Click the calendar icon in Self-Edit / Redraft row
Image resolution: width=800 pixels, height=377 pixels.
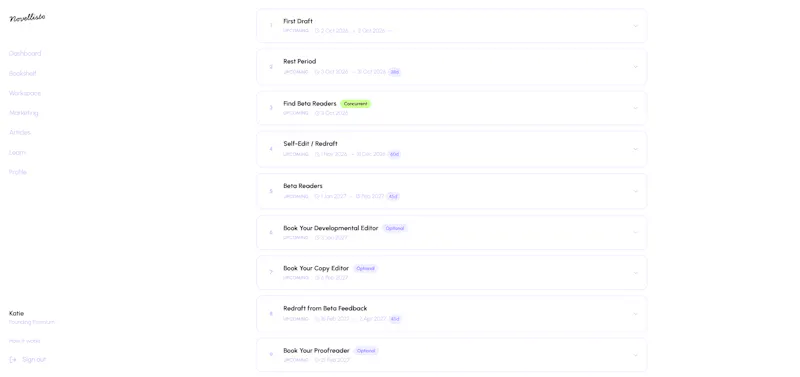click(317, 154)
